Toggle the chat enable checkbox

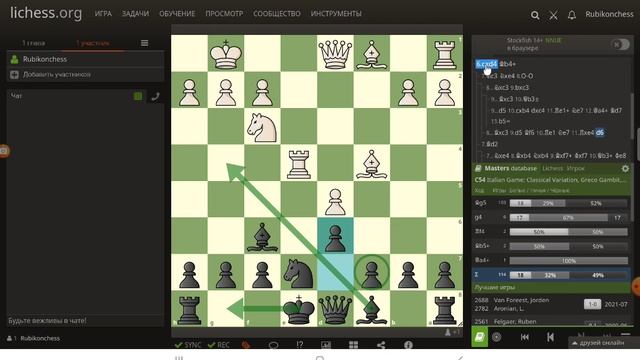click(138, 96)
